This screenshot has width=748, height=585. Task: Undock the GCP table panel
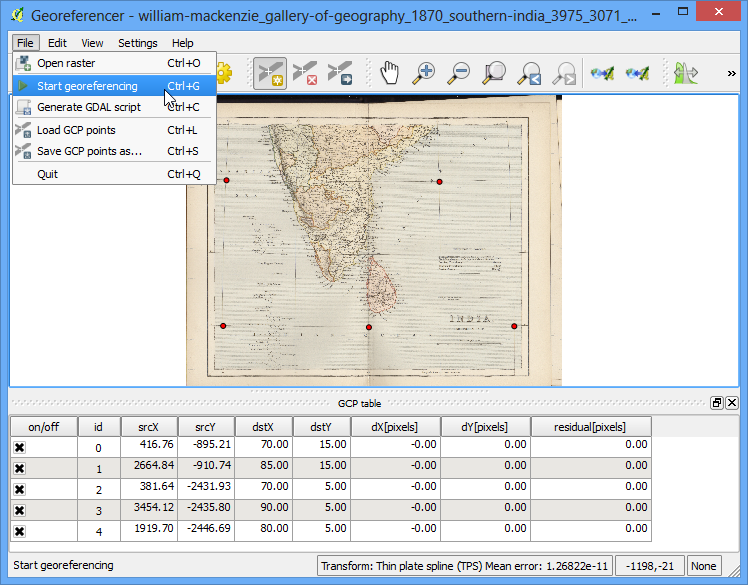[x=717, y=403]
